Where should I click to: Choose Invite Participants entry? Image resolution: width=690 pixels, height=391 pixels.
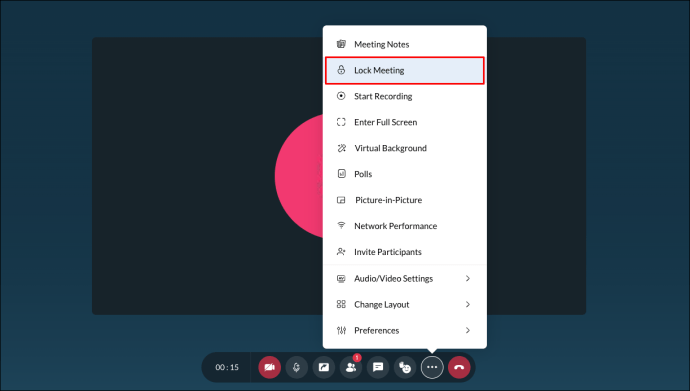(405, 252)
